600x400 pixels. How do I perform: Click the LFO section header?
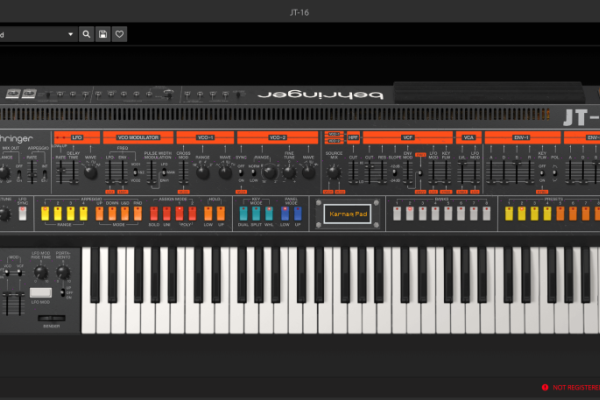(x=77, y=137)
